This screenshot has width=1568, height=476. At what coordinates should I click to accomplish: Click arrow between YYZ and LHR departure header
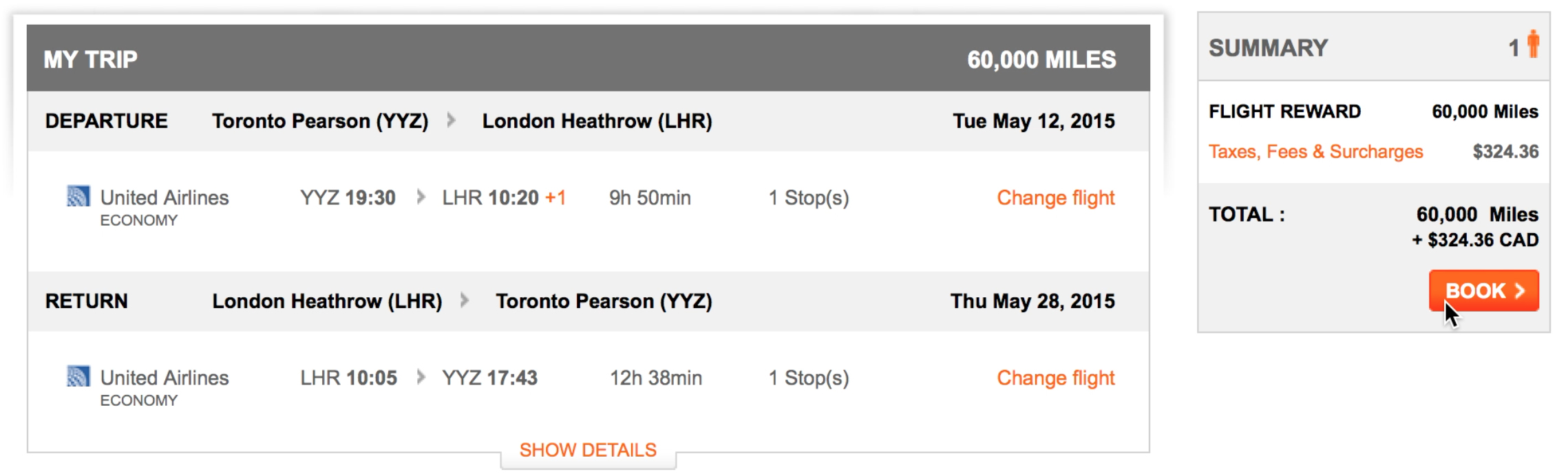click(452, 120)
